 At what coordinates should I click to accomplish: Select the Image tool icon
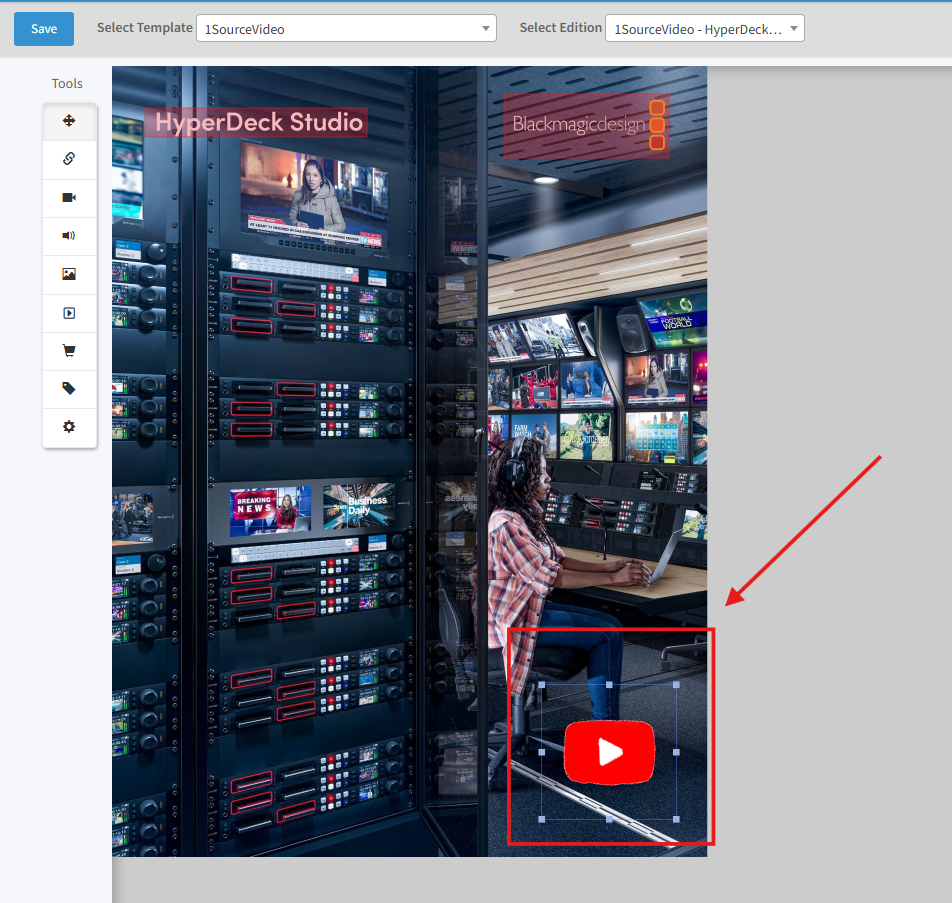pos(69,274)
